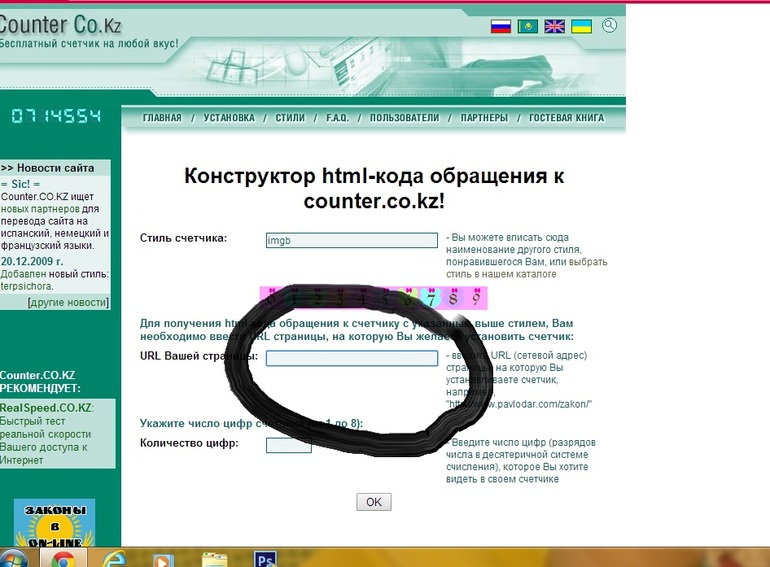Viewport: 770px width, 567px height.
Task: Open the другие новости link
Action: click(x=68, y=302)
